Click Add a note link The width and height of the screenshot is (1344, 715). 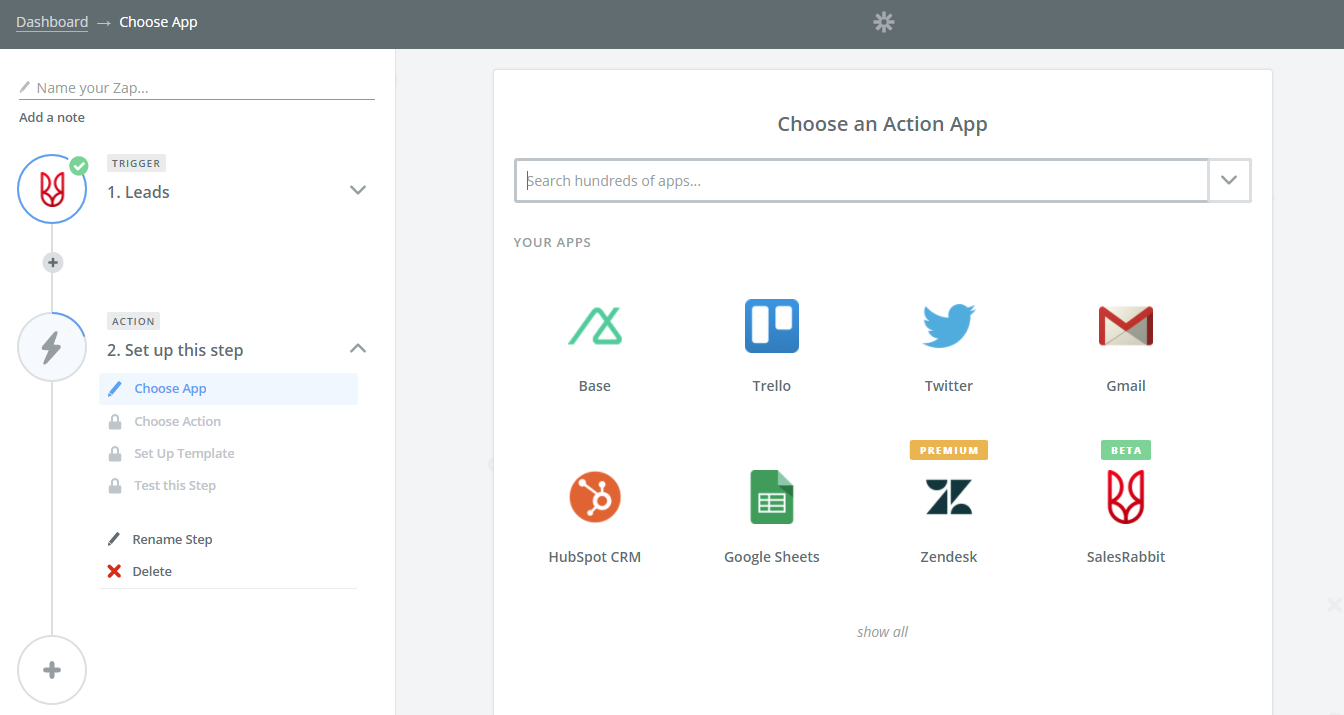(52, 117)
